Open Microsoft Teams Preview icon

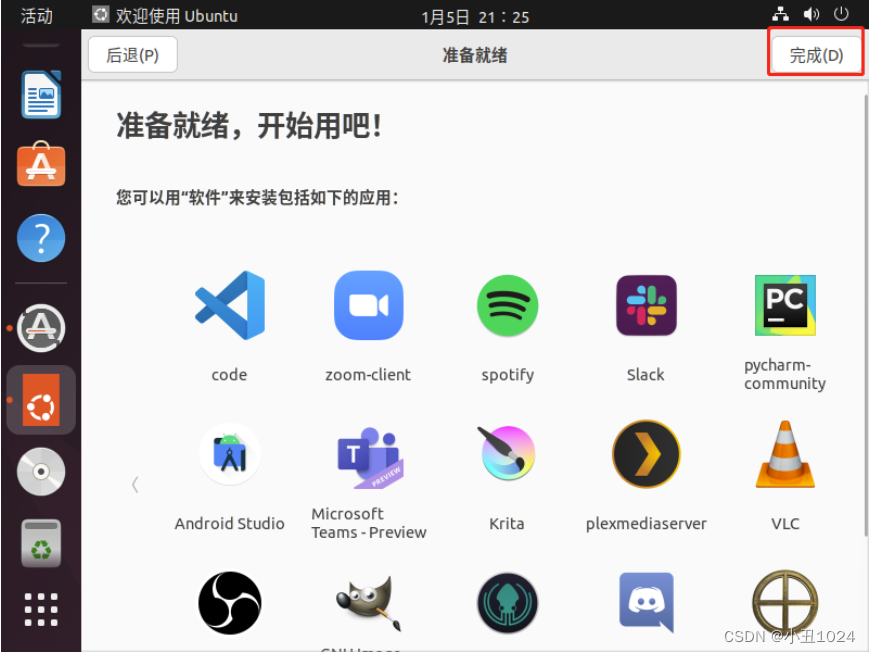pyautogui.click(x=369, y=457)
